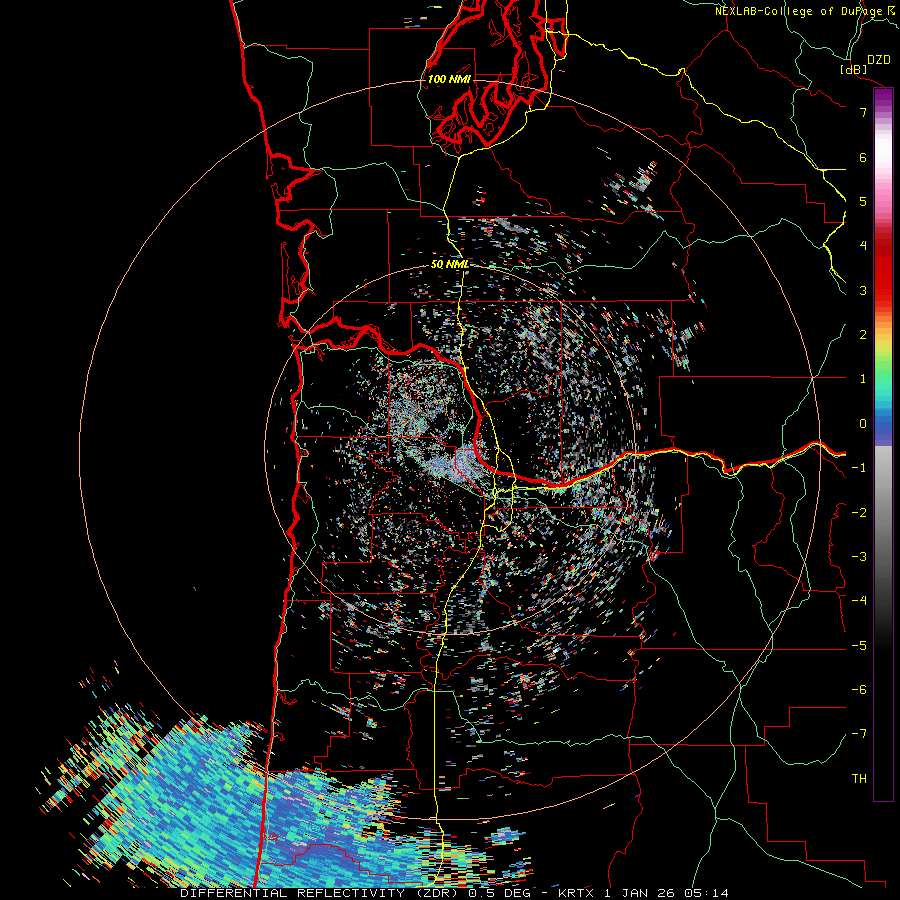Screen dimensions: 900x900
Task: Click the '5' value on color scale
Action: click(863, 201)
